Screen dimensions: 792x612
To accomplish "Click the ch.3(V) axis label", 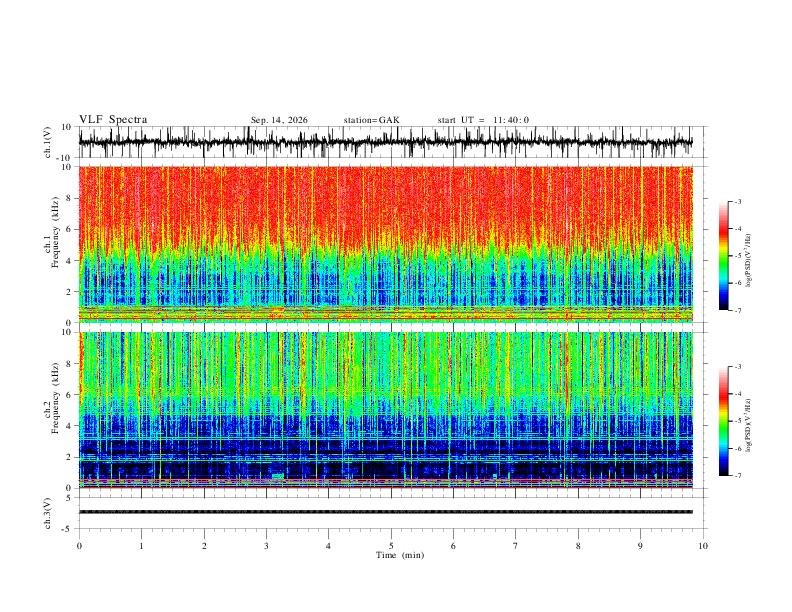I will (48, 514).
